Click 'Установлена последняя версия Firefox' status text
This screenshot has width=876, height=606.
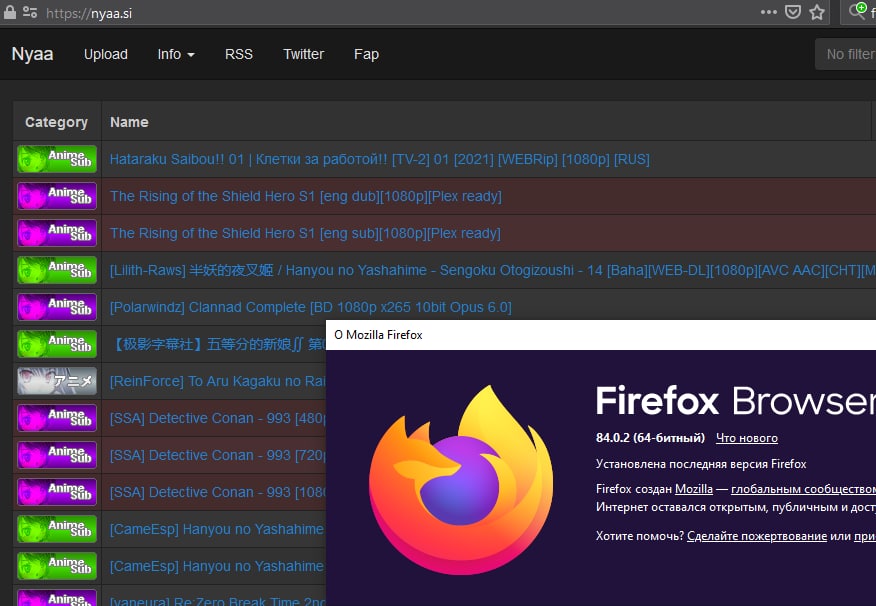click(701, 464)
